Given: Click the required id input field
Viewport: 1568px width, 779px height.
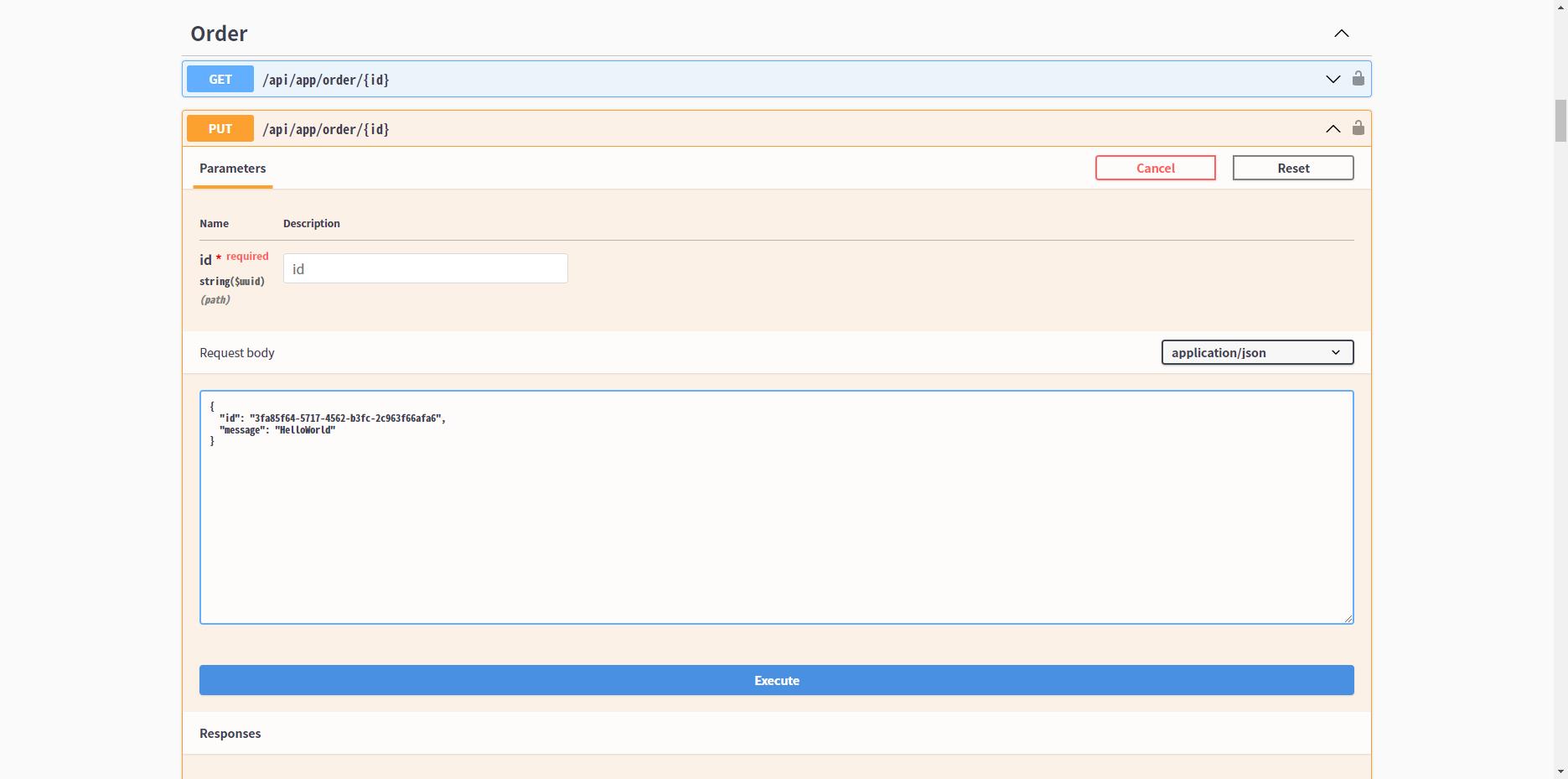Looking at the screenshot, I should pos(425,268).
